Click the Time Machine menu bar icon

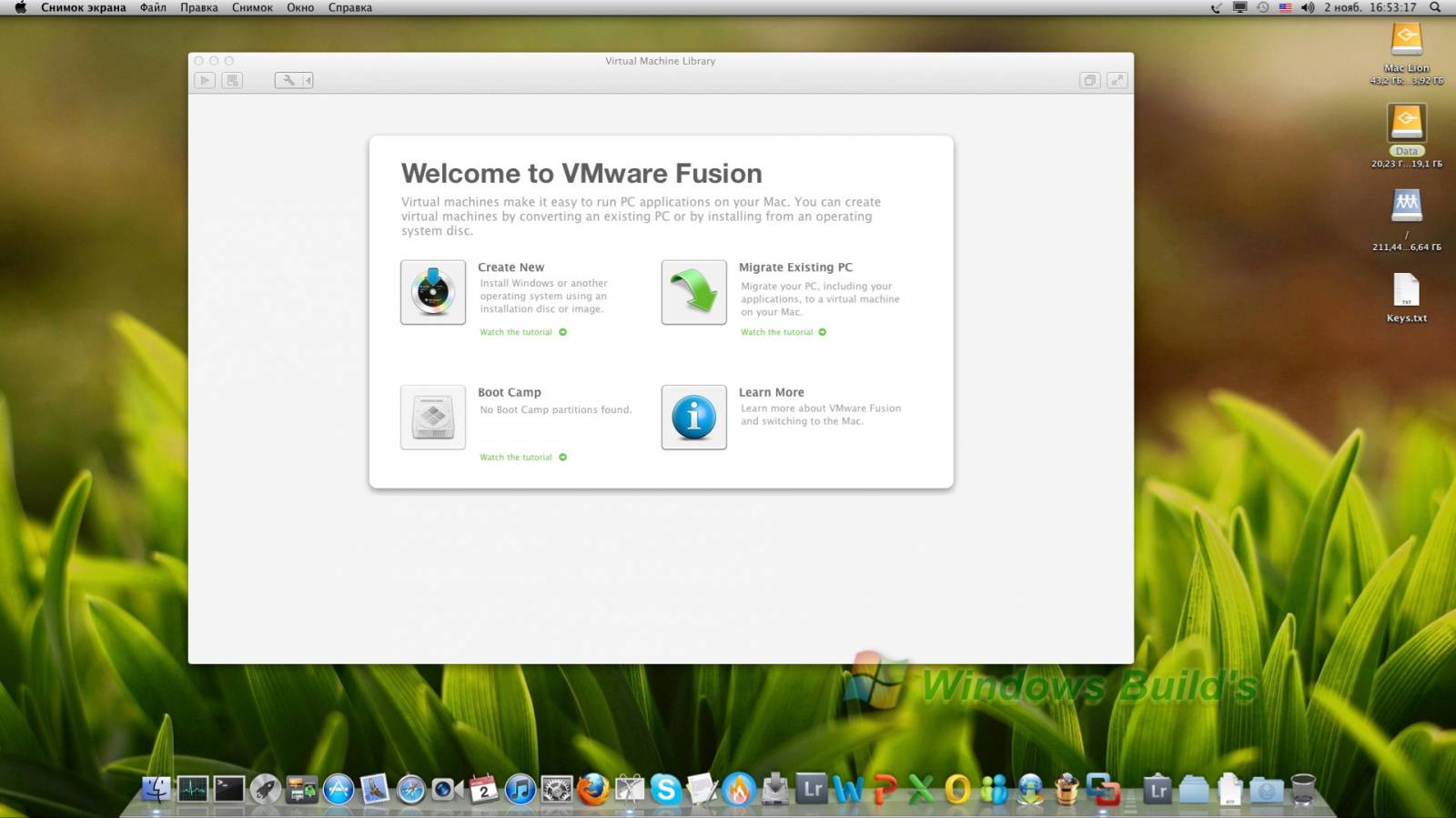[1263, 7]
